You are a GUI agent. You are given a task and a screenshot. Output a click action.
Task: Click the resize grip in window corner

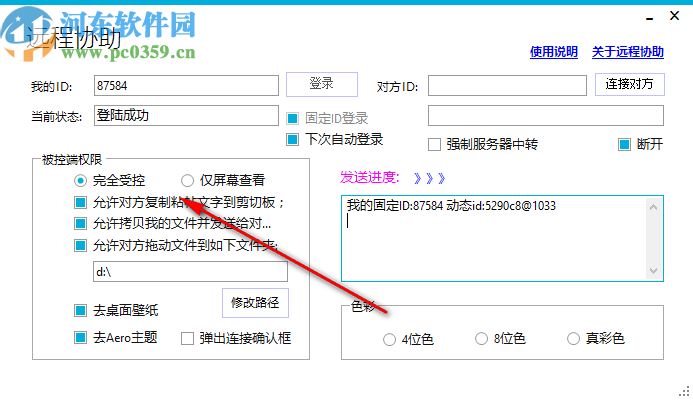click(684, 391)
